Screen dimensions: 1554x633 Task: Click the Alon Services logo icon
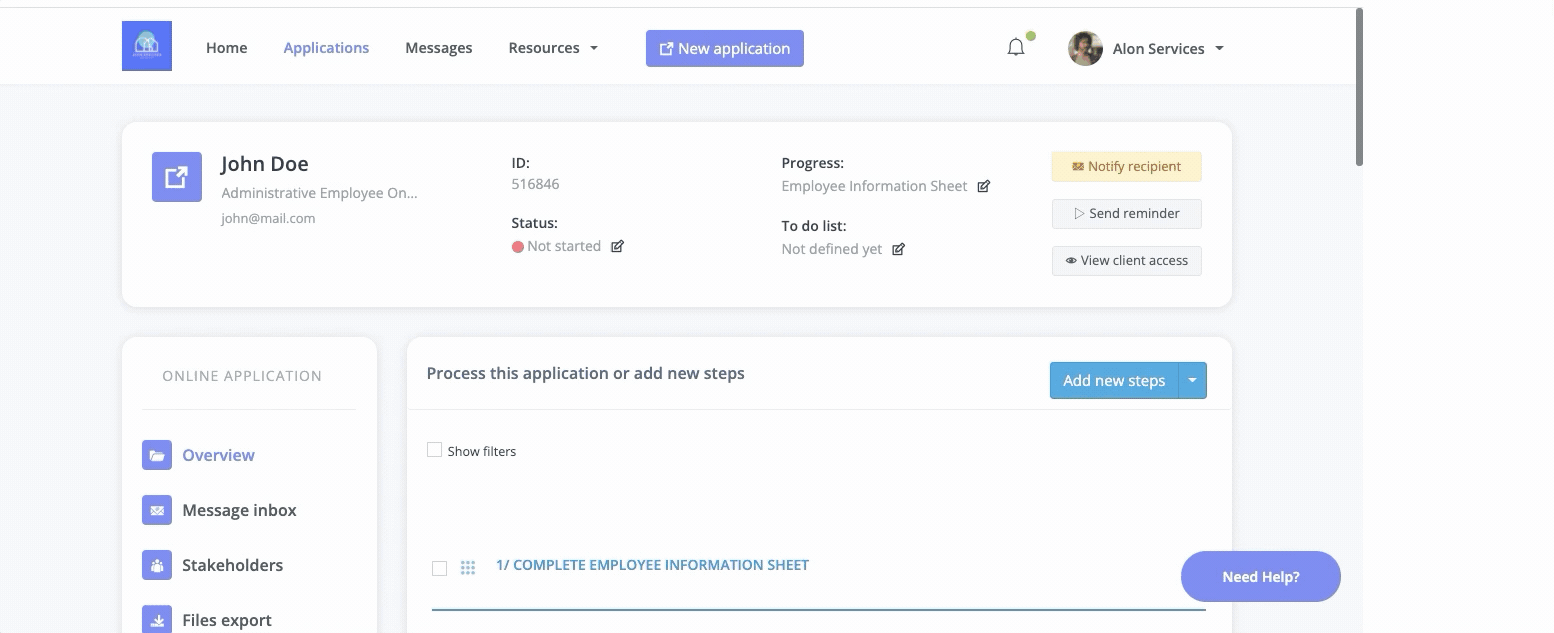(147, 46)
